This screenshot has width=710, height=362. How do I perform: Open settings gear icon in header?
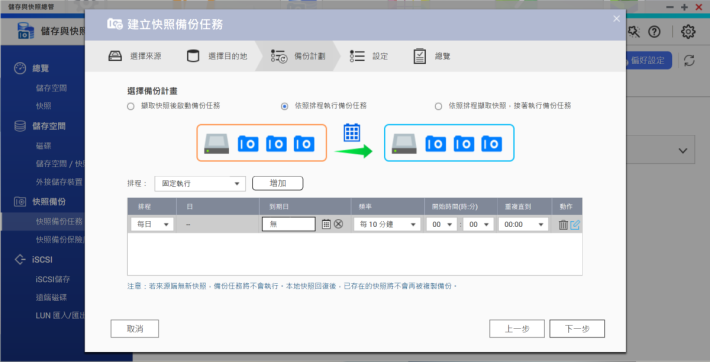688,32
